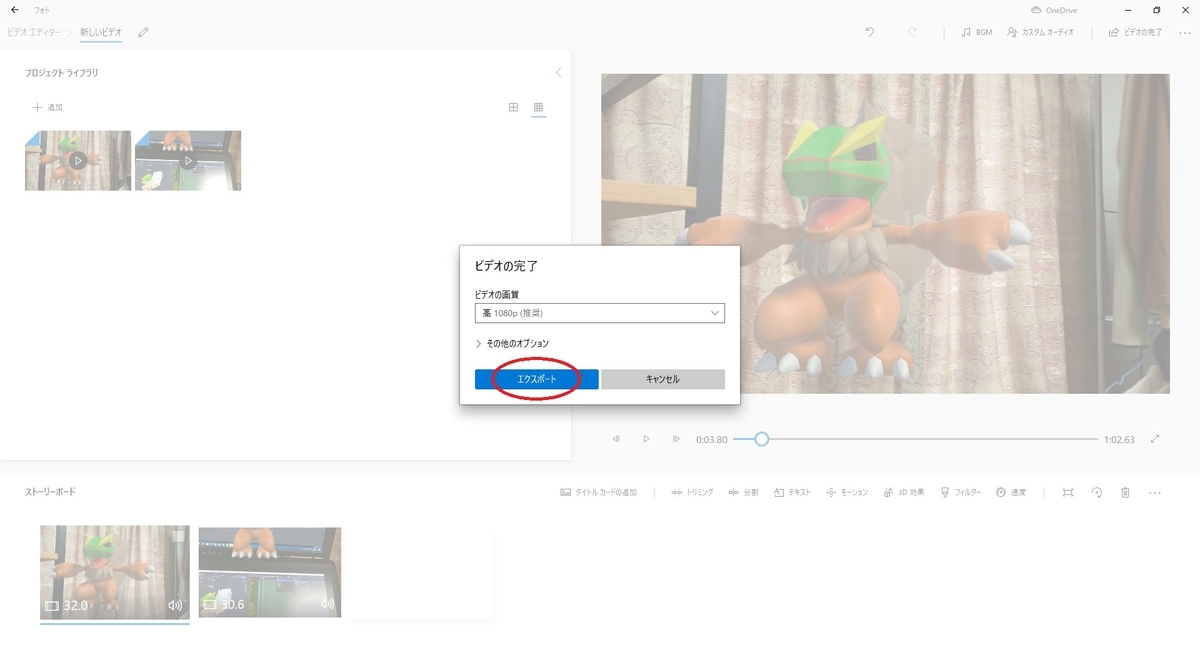Click 分割 split tool
Image resolution: width=1200 pixels, height=650 pixels.
pyautogui.click(x=744, y=492)
